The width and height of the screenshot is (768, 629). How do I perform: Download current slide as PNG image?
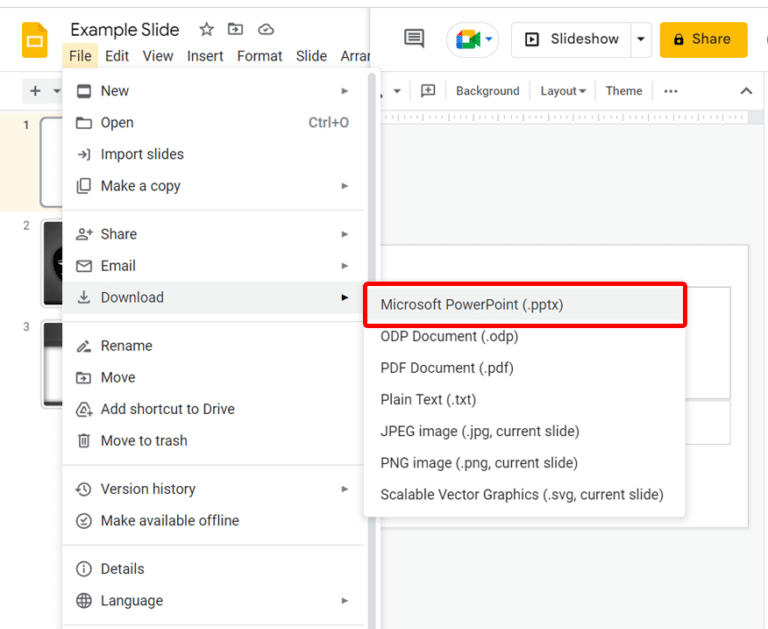[525, 463]
